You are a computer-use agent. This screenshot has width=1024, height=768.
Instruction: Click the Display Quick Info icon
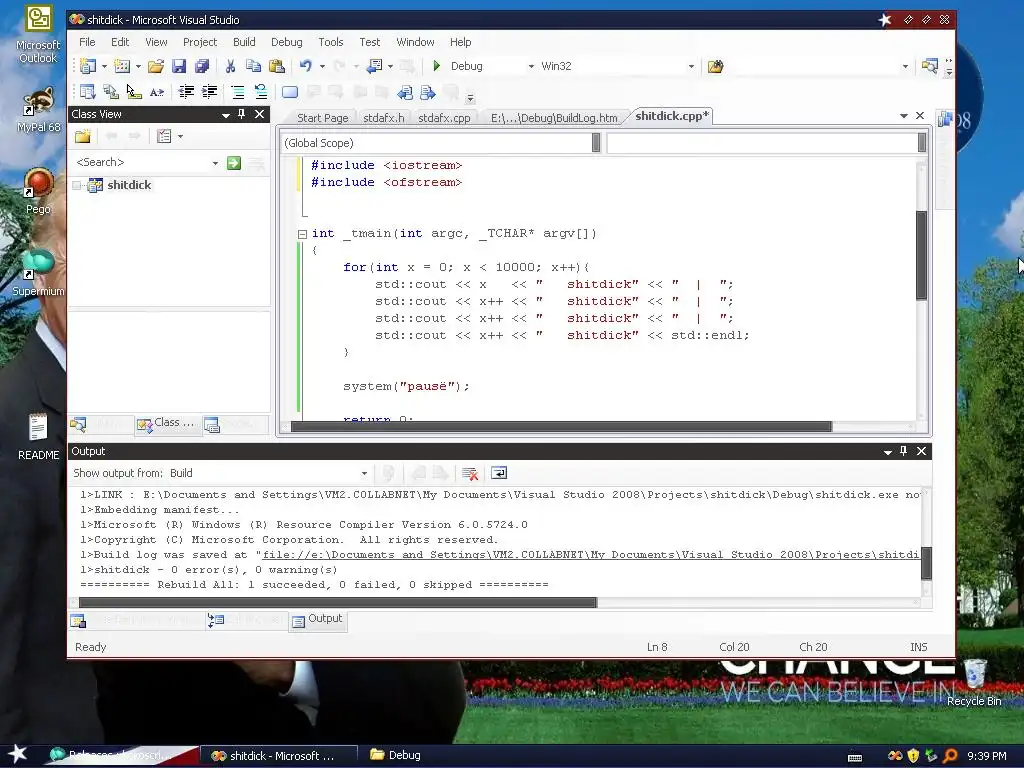pyautogui.click(x=134, y=92)
